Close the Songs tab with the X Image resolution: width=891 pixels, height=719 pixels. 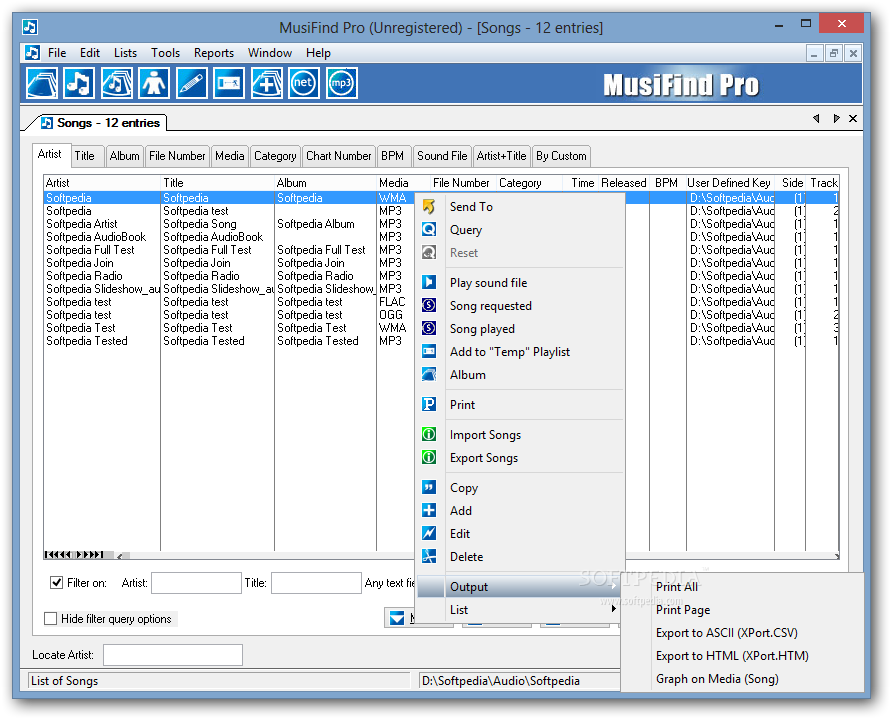tap(853, 118)
